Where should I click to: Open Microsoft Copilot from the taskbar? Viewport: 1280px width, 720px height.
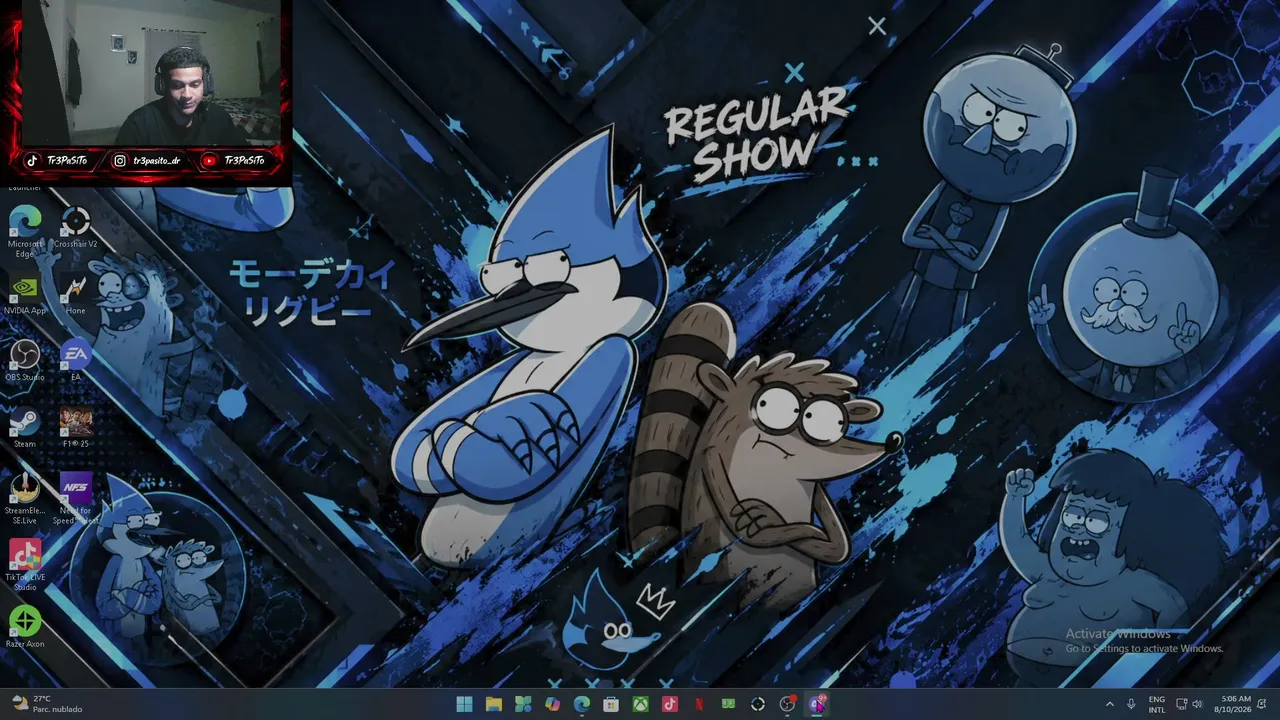(x=552, y=704)
